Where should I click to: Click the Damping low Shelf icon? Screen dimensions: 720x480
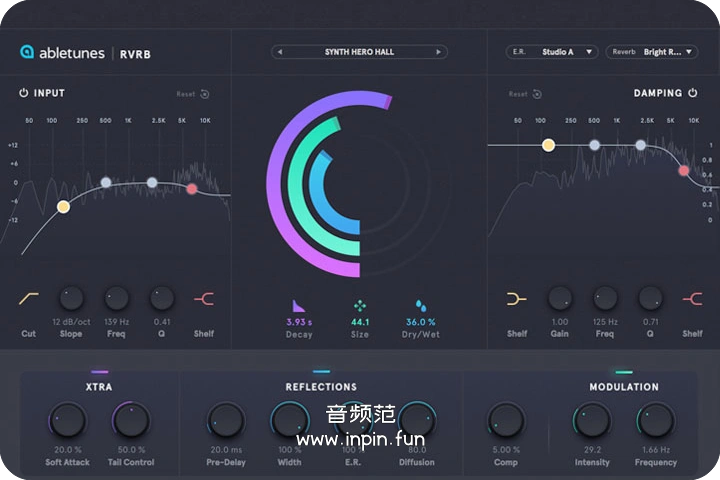(516, 298)
